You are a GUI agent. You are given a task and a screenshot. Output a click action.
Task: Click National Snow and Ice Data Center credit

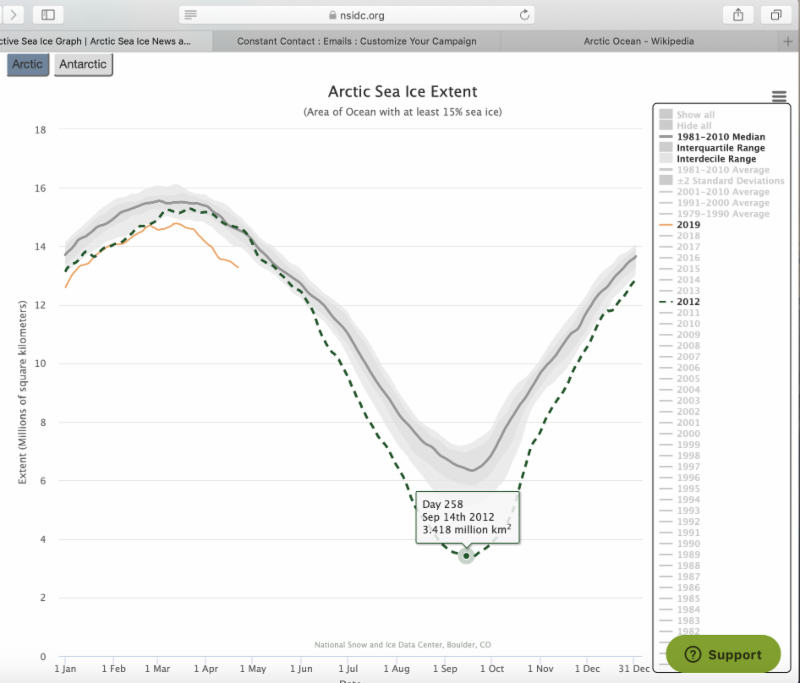[403, 645]
